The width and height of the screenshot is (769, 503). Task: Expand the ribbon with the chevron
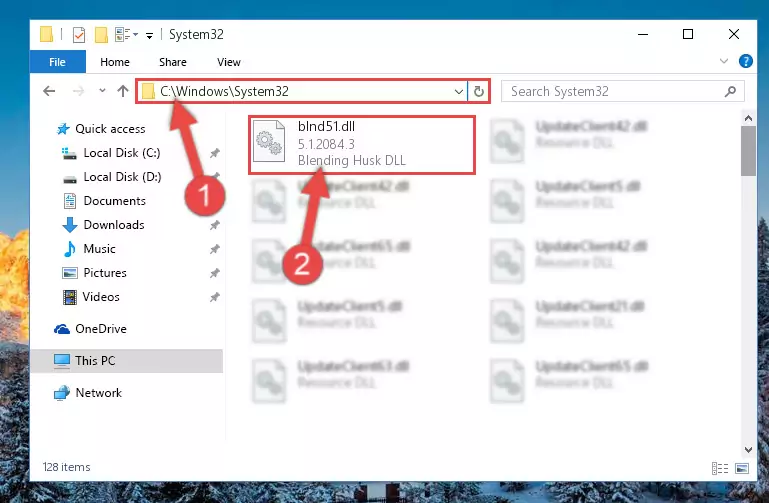pyautogui.click(x=723, y=61)
